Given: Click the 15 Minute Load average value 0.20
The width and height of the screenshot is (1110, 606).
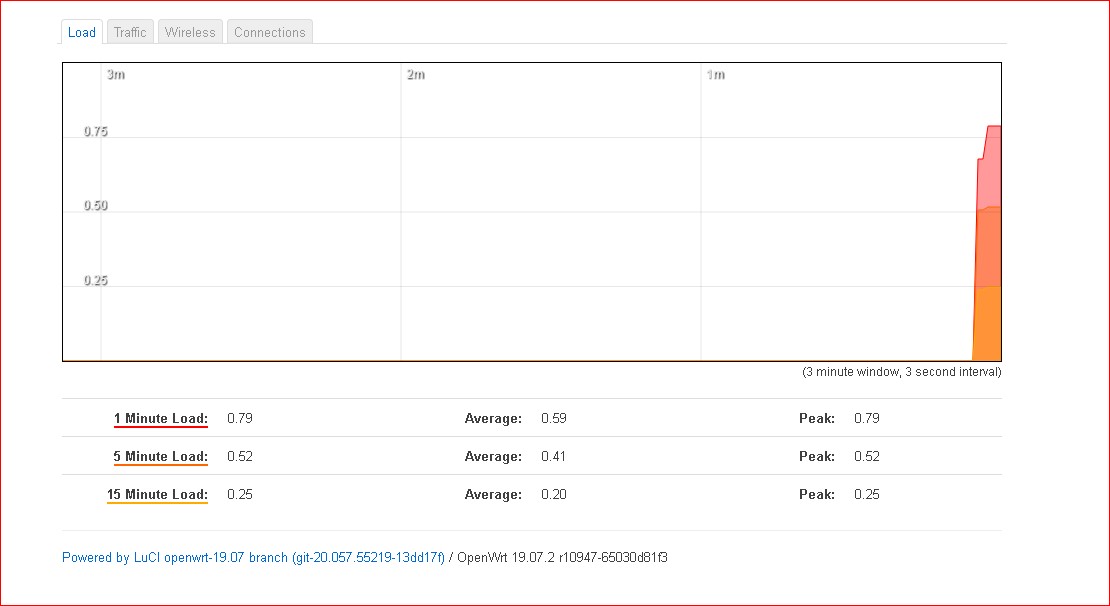Looking at the screenshot, I should 554,494.
